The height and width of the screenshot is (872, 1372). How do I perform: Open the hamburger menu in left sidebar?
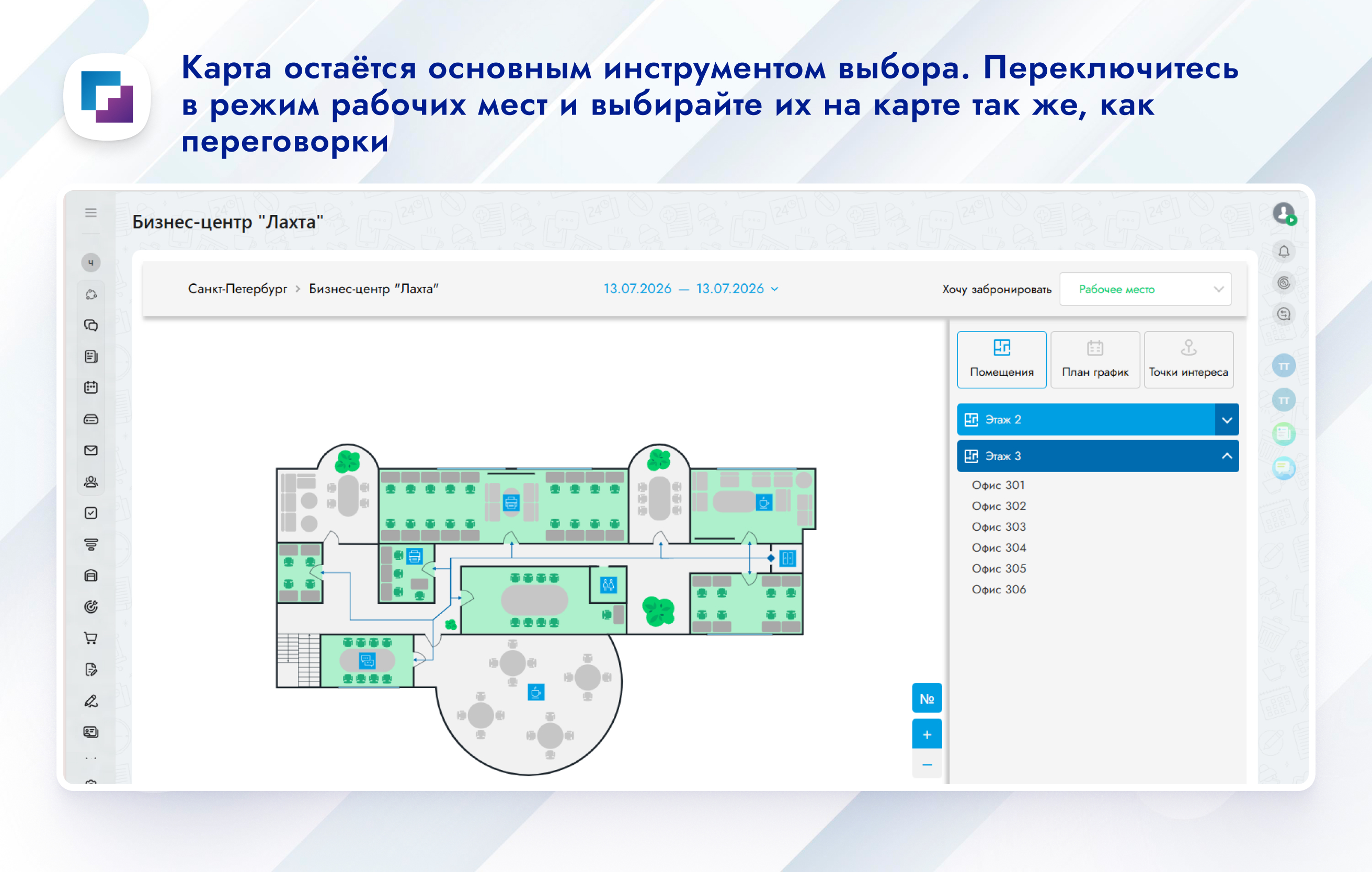[90, 212]
